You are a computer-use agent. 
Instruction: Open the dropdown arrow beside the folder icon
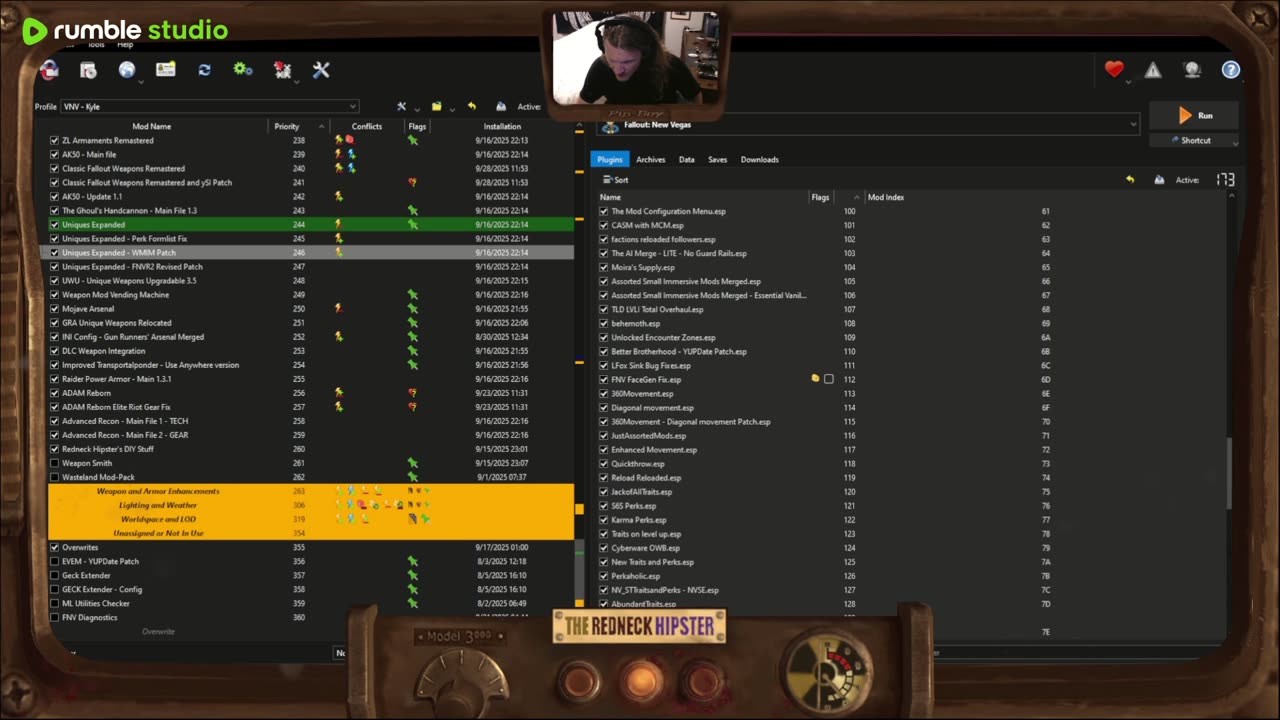point(451,109)
